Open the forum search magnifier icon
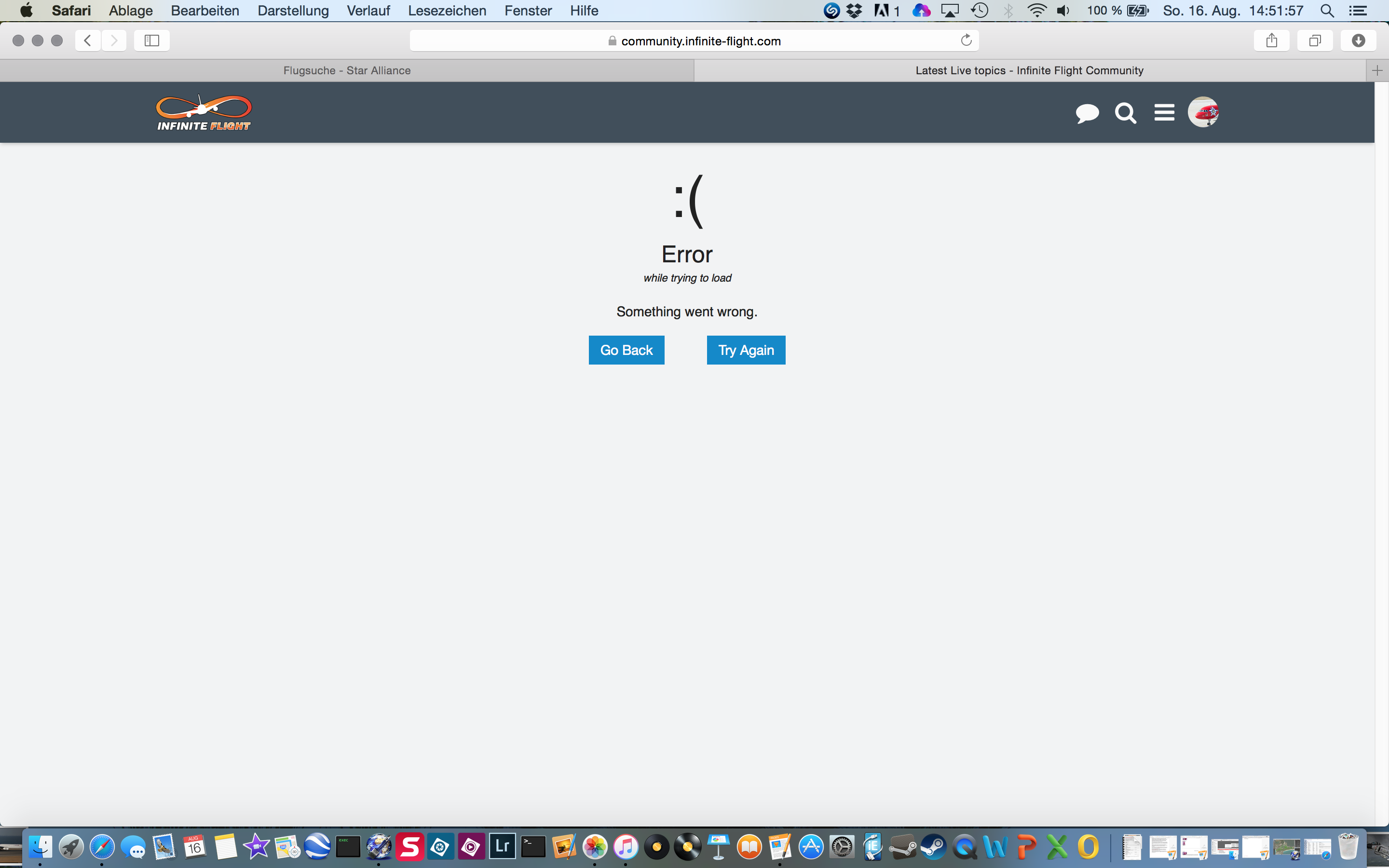The height and width of the screenshot is (868, 1389). pyautogui.click(x=1125, y=113)
